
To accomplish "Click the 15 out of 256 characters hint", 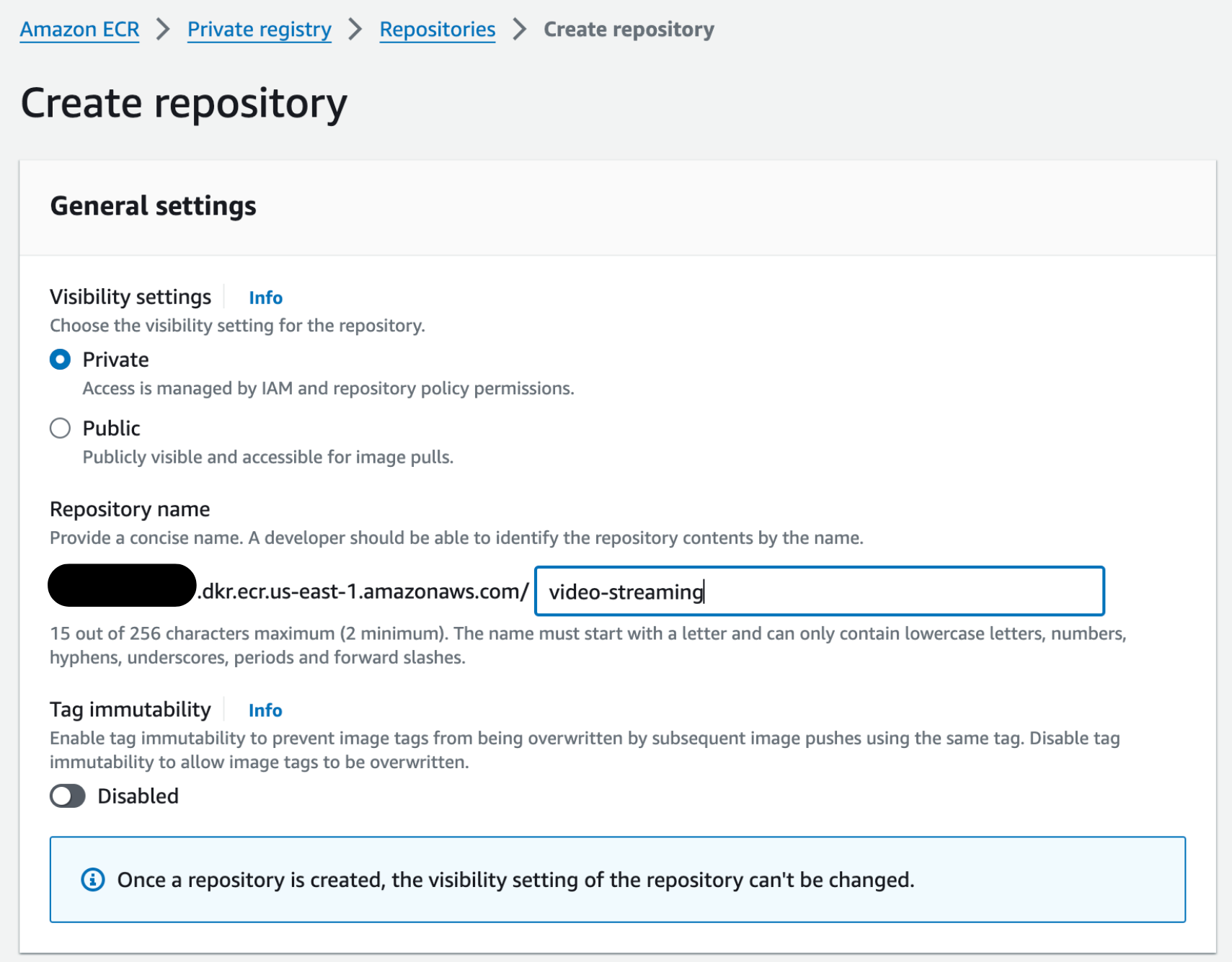I will point(588,645).
